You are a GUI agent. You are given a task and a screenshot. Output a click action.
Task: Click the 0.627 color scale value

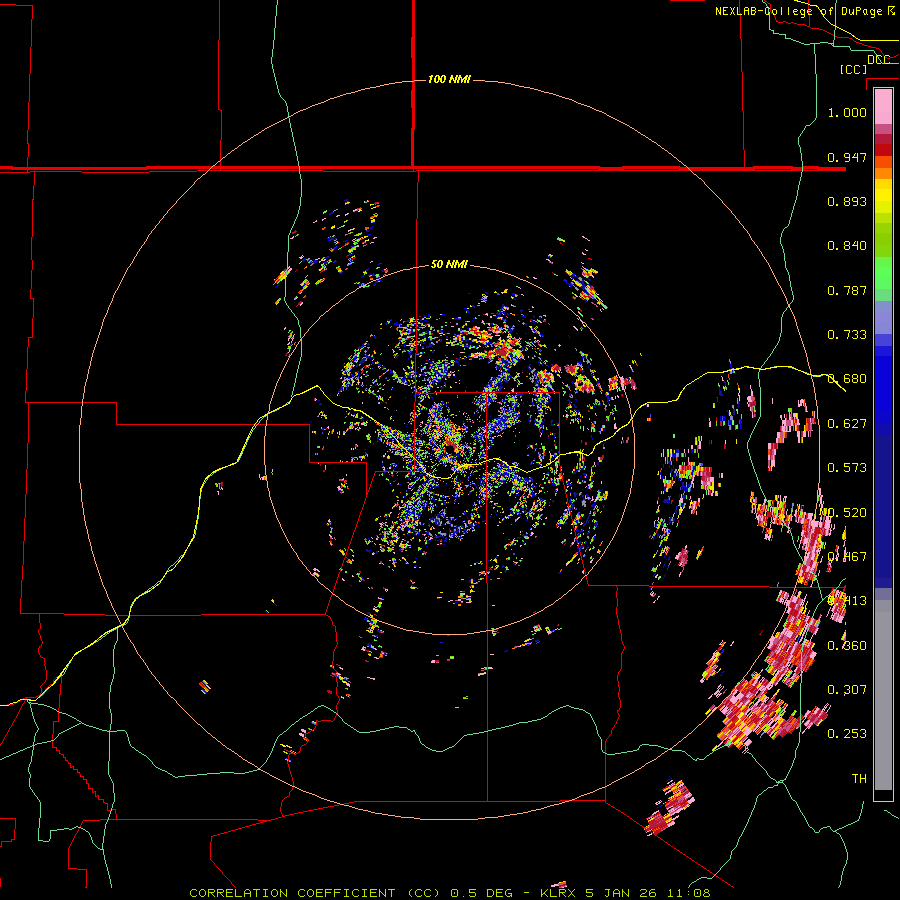point(847,424)
